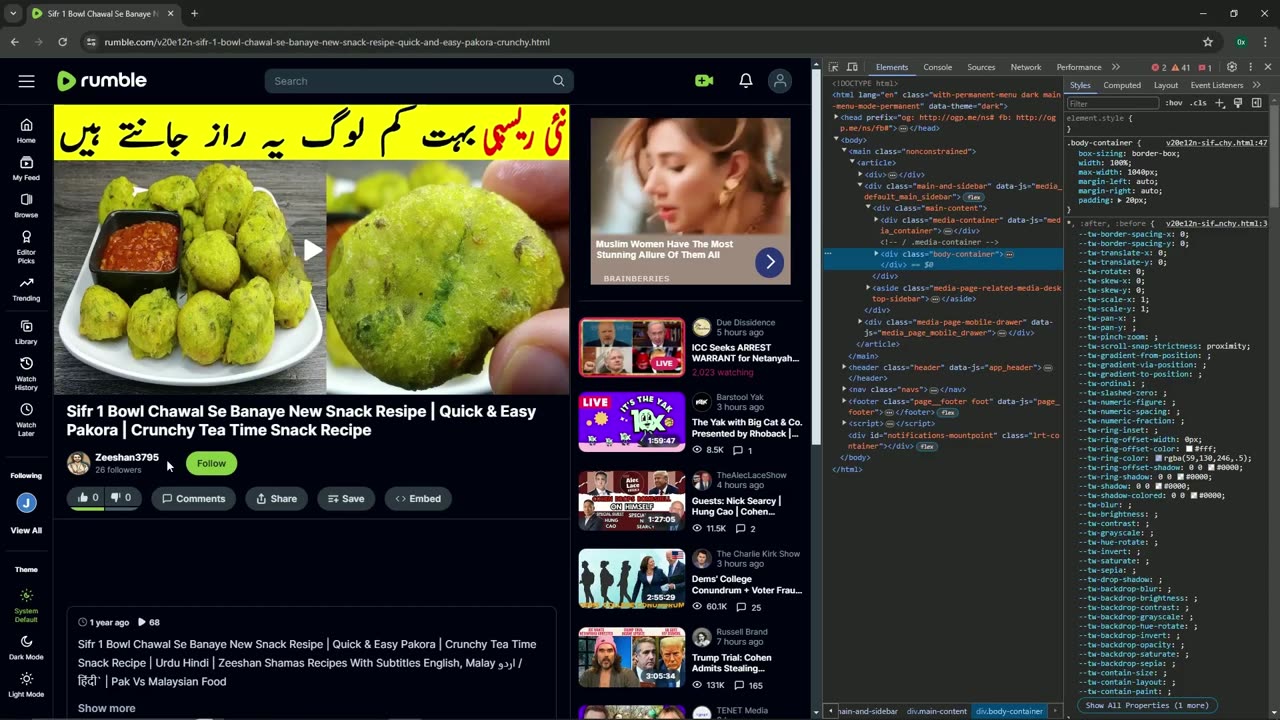
Task: Switch to Sources tab
Action: (981, 67)
